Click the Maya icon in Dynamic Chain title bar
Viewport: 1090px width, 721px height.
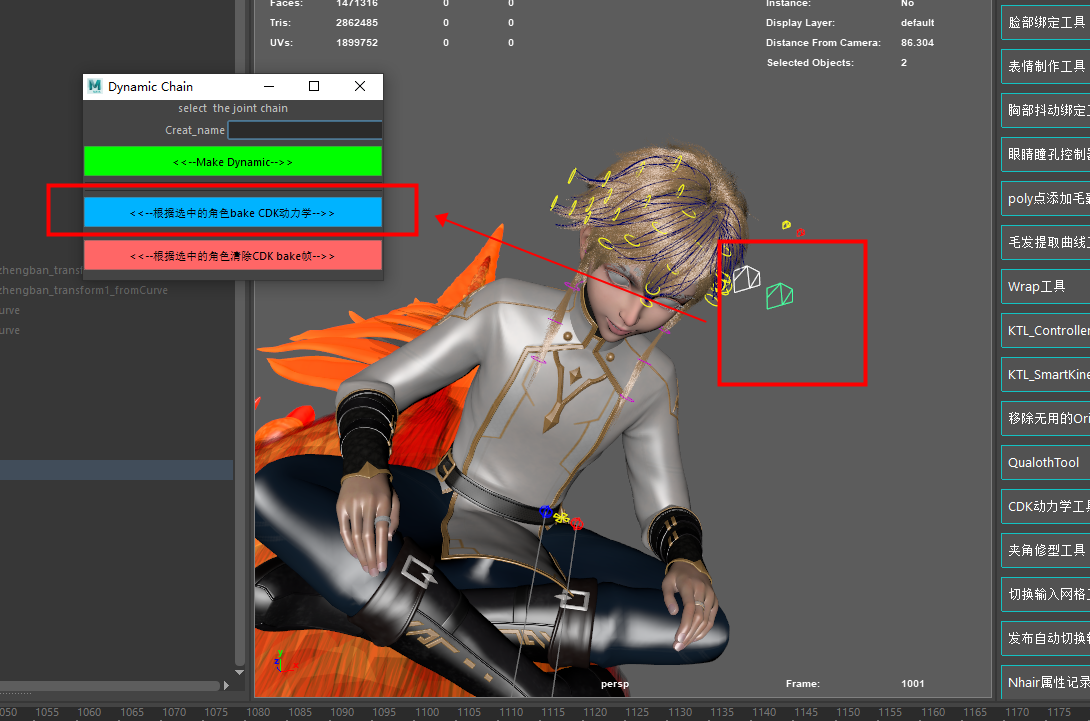tap(95, 87)
